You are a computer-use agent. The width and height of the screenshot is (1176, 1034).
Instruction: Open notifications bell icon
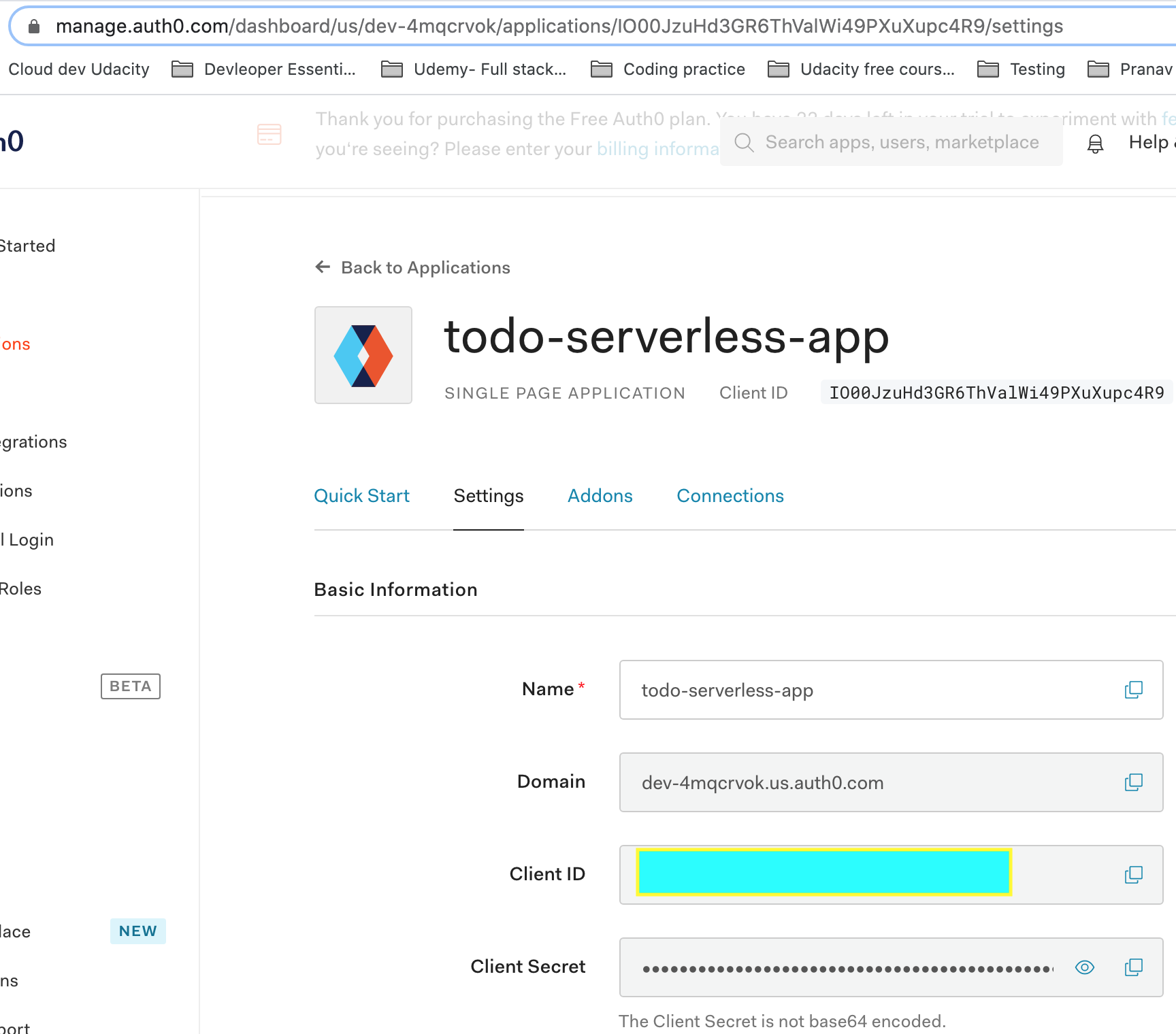(x=1095, y=144)
